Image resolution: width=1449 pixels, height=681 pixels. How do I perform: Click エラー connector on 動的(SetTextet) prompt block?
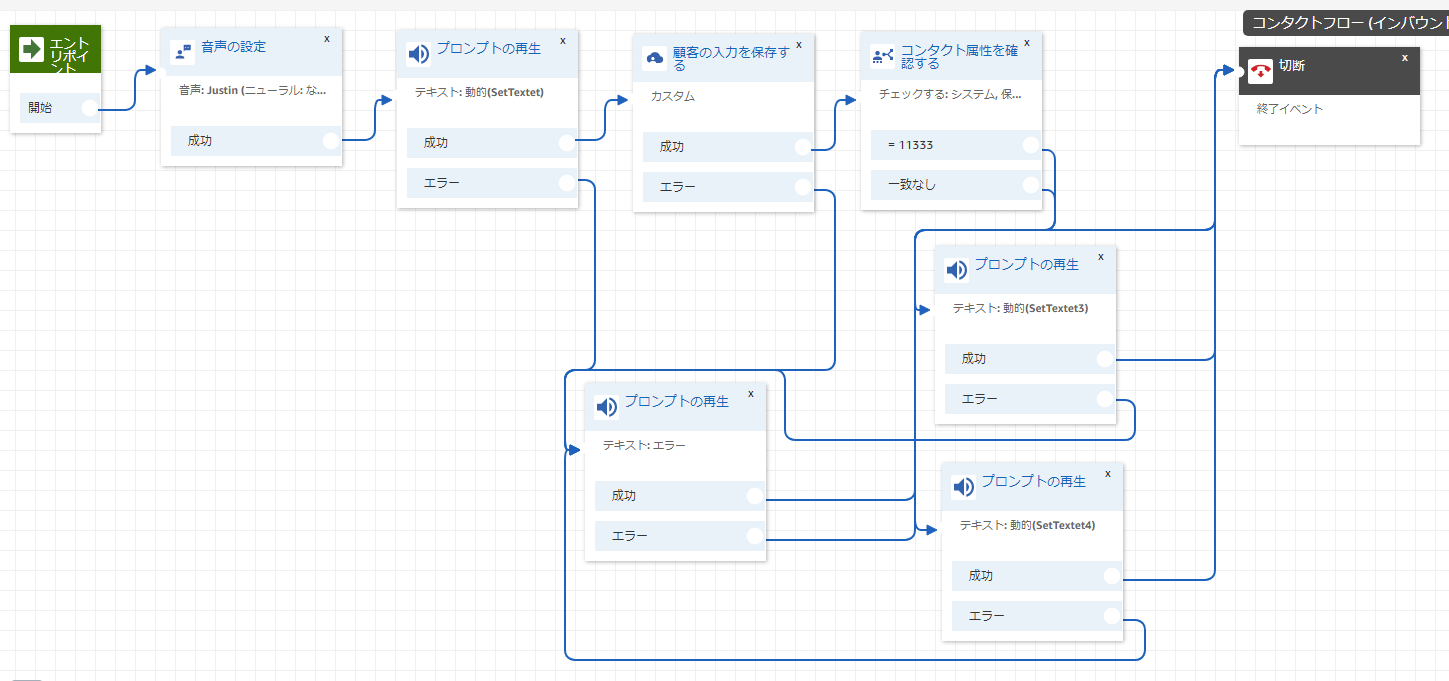pyautogui.click(x=567, y=183)
